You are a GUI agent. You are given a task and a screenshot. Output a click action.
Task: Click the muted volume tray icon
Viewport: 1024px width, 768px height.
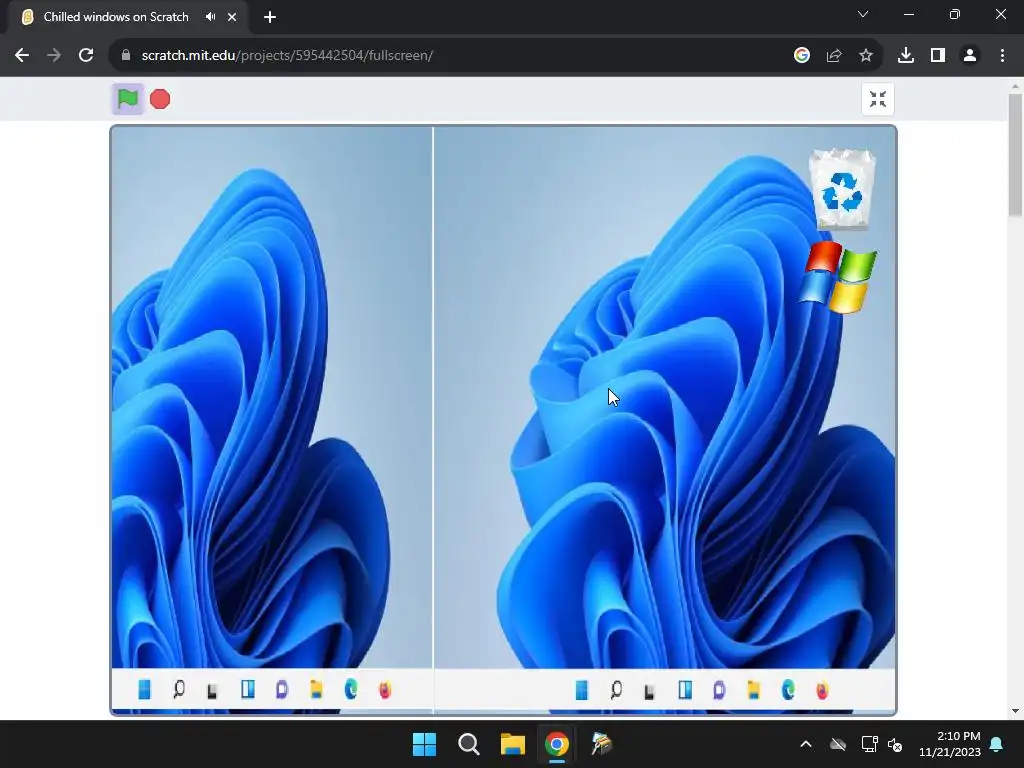tap(895, 744)
